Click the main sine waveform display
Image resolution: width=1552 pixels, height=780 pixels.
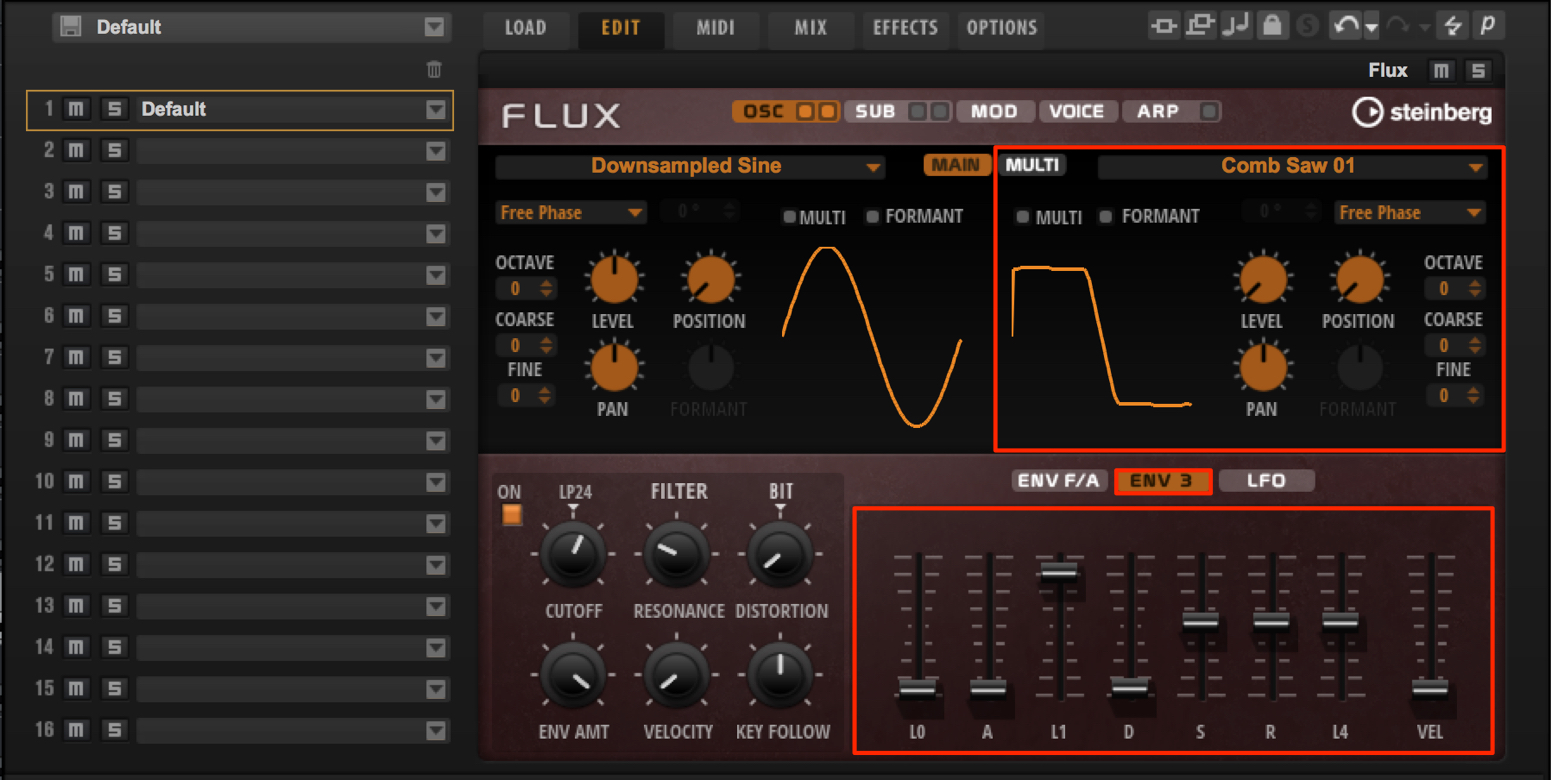pos(872,336)
